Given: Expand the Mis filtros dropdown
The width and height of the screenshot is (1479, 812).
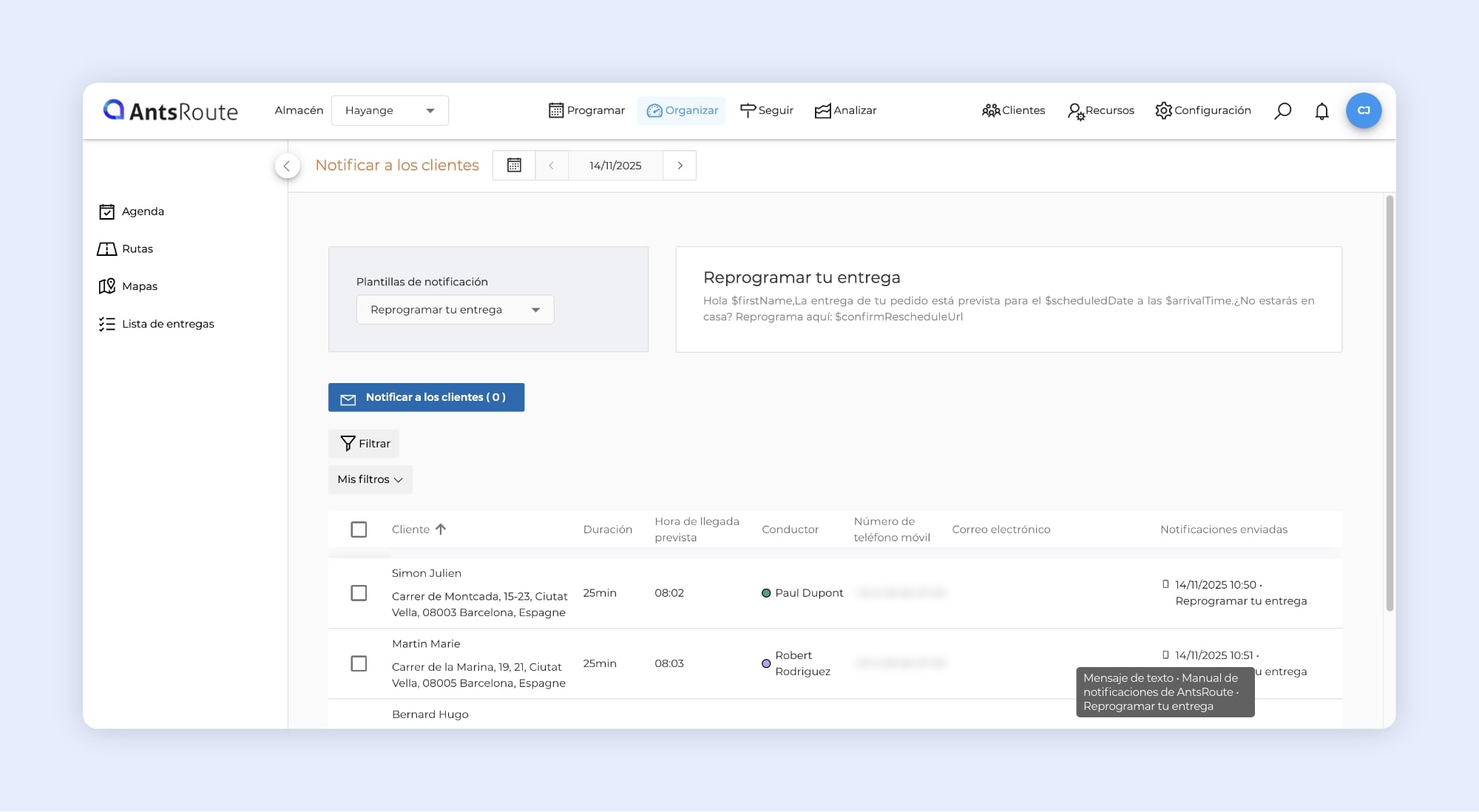Looking at the screenshot, I should pyautogui.click(x=370, y=479).
